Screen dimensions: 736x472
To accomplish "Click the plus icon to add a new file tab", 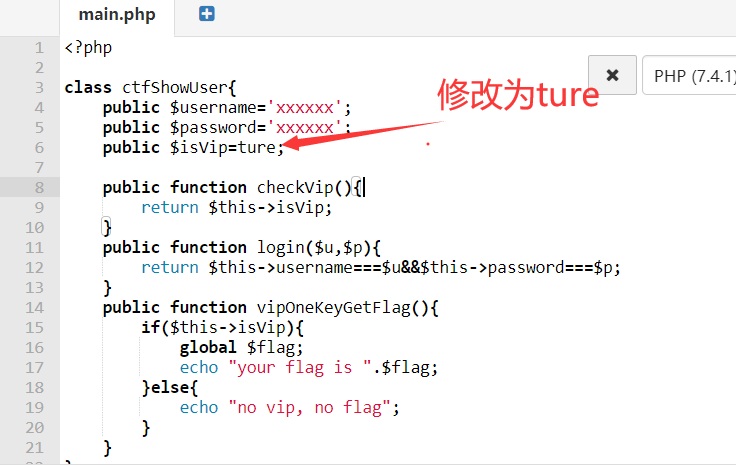I will 207,14.
